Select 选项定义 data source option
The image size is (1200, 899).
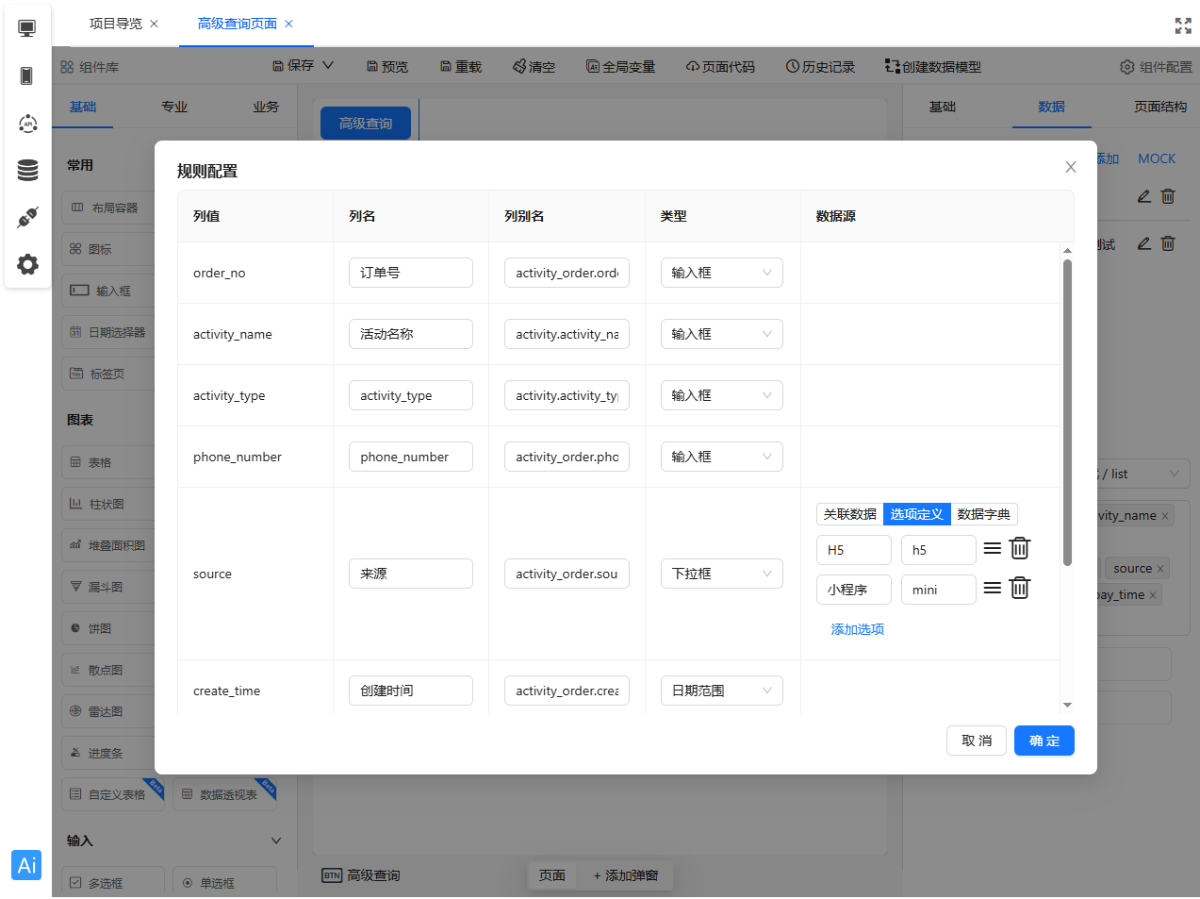click(916, 514)
